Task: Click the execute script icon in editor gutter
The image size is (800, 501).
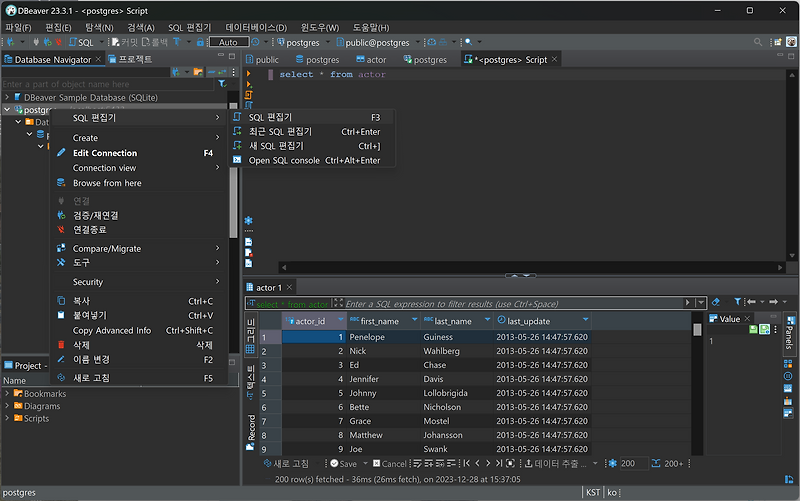Action: [248, 95]
